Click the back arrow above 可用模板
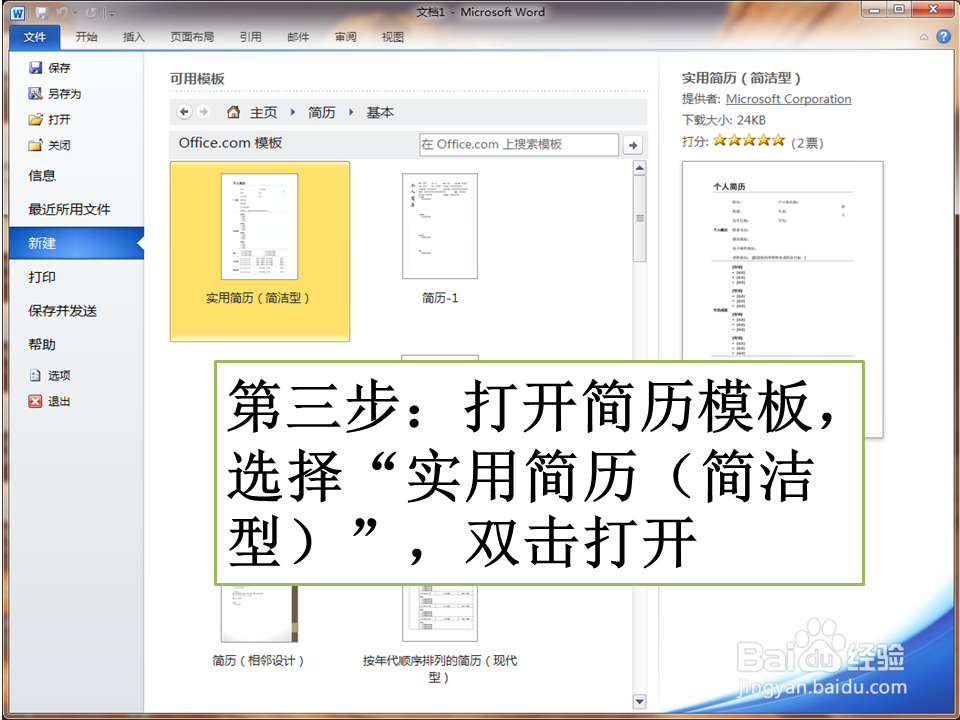 pos(185,112)
